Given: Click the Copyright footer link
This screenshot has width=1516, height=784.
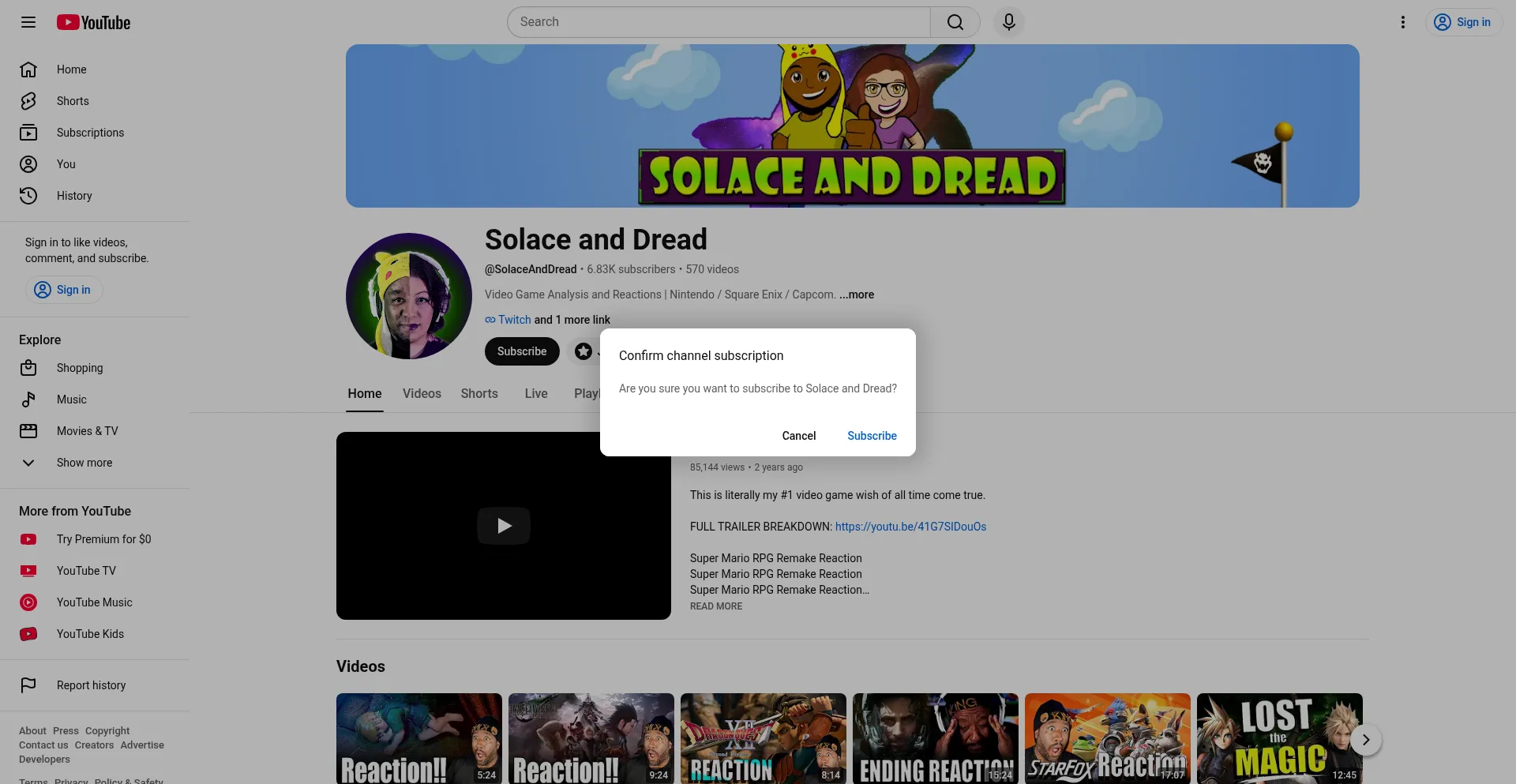Looking at the screenshot, I should 107,731.
